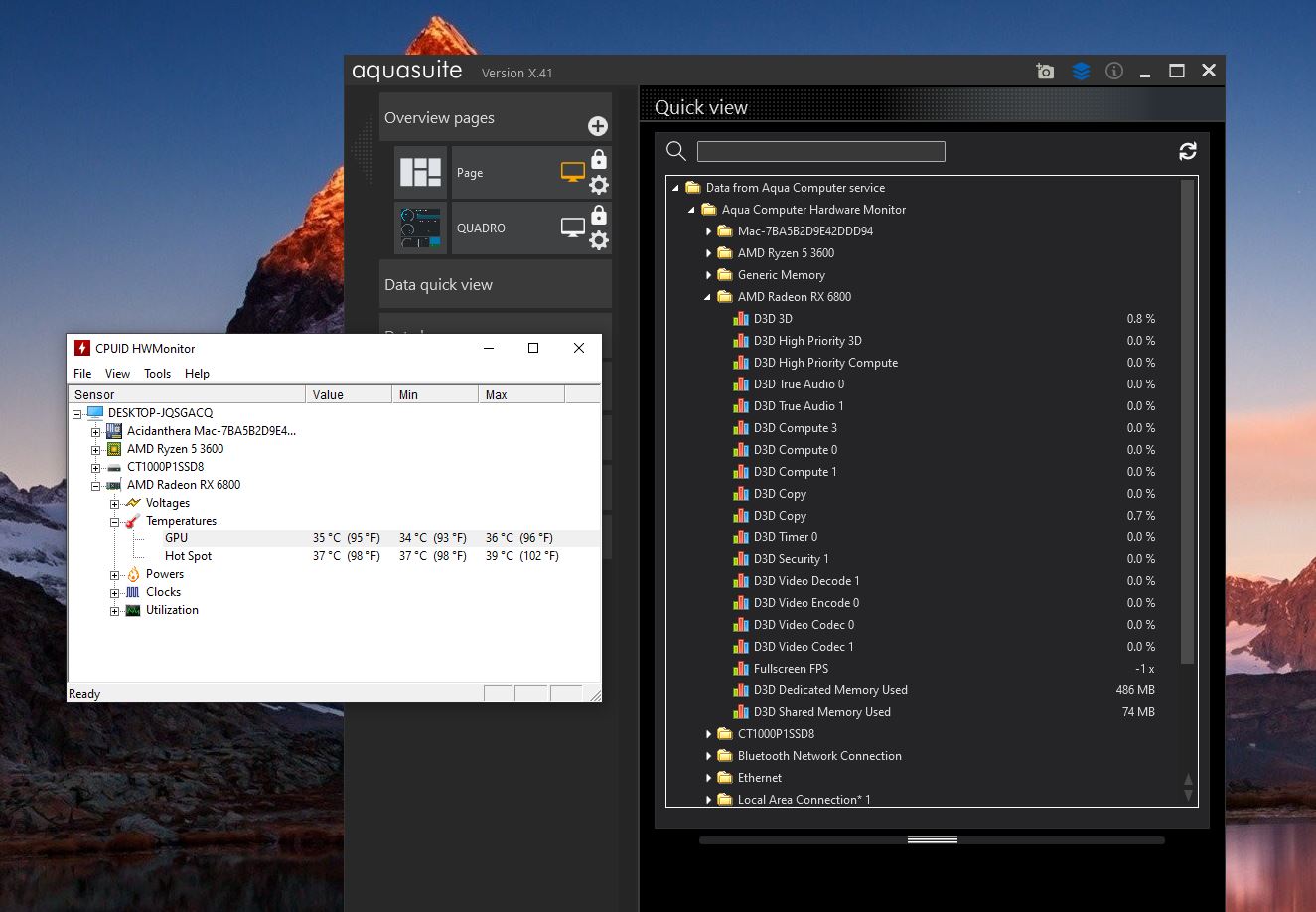Click the Quick view search input field
Viewport: 1316px width, 912px height.
[x=820, y=151]
